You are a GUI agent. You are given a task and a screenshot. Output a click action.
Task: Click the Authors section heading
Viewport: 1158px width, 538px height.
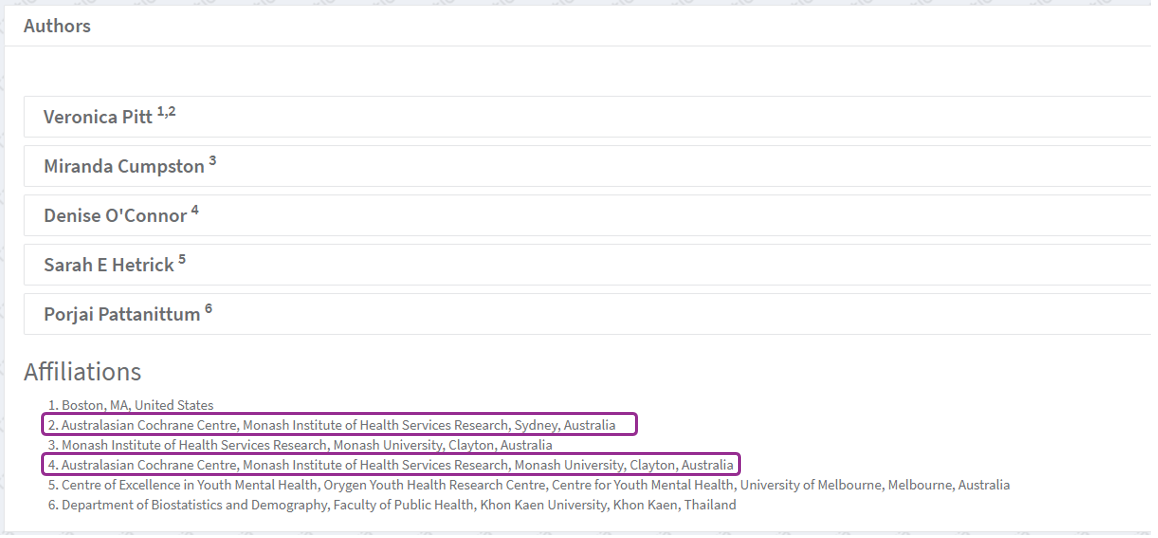[57, 26]
